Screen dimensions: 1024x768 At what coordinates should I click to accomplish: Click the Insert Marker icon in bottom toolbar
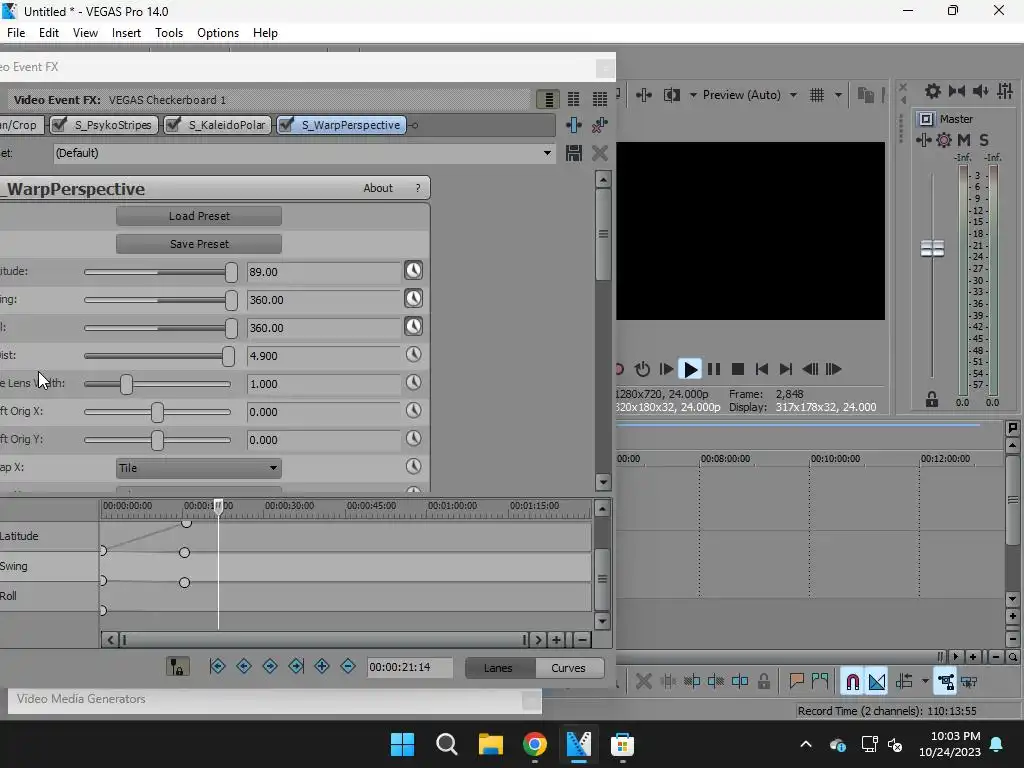796,681
